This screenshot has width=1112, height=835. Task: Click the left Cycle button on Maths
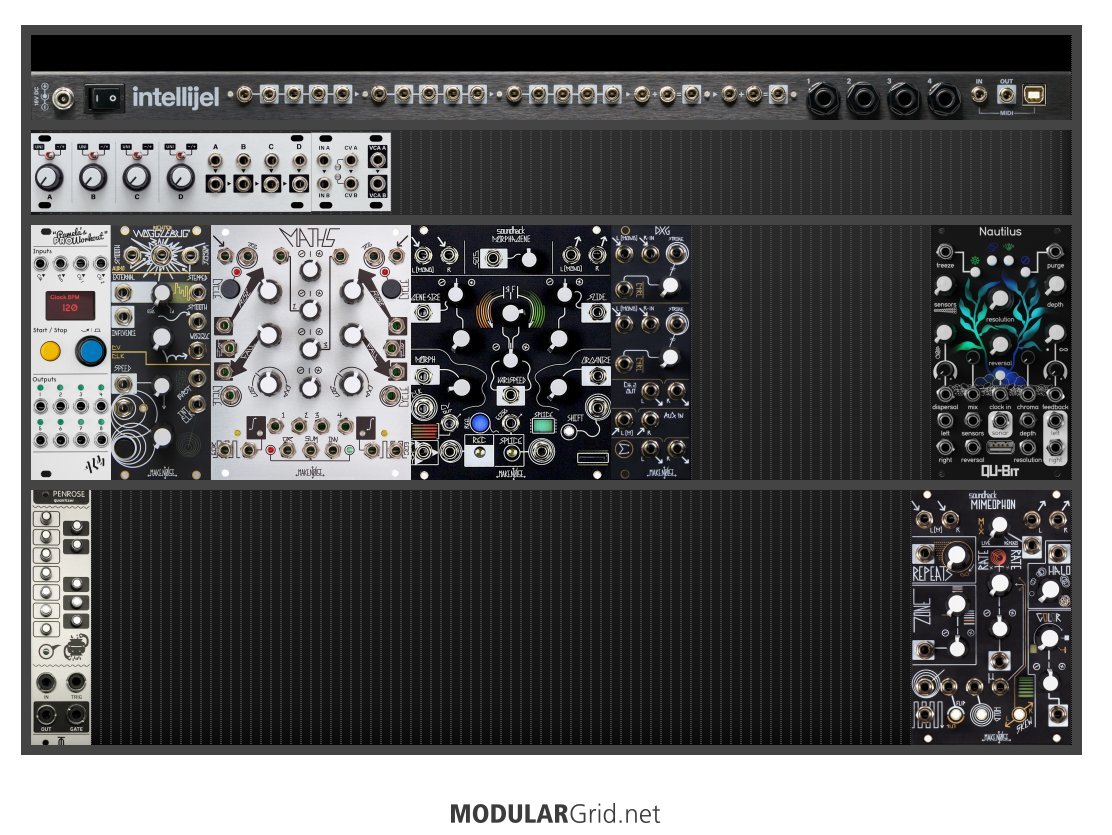pyautogui.click(x=229, y=288)
